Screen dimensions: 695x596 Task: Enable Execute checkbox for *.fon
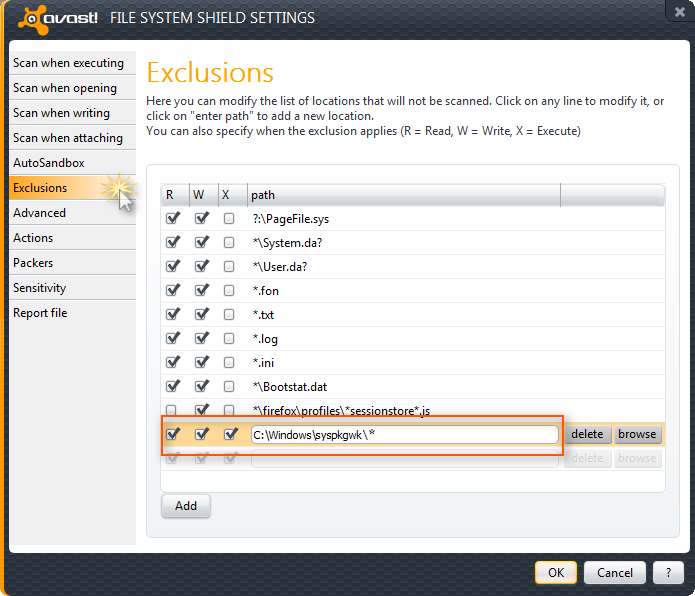coord(229,290)
